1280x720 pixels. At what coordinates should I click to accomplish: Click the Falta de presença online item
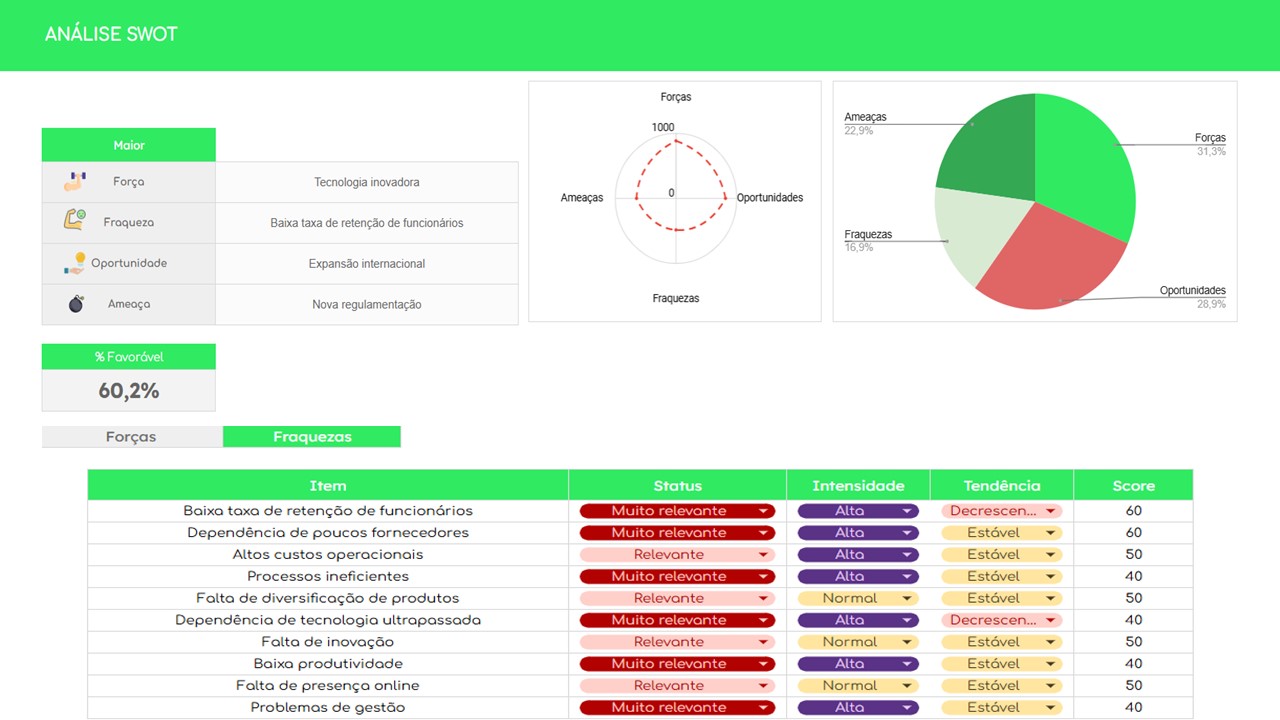click(x=328, y=686)
